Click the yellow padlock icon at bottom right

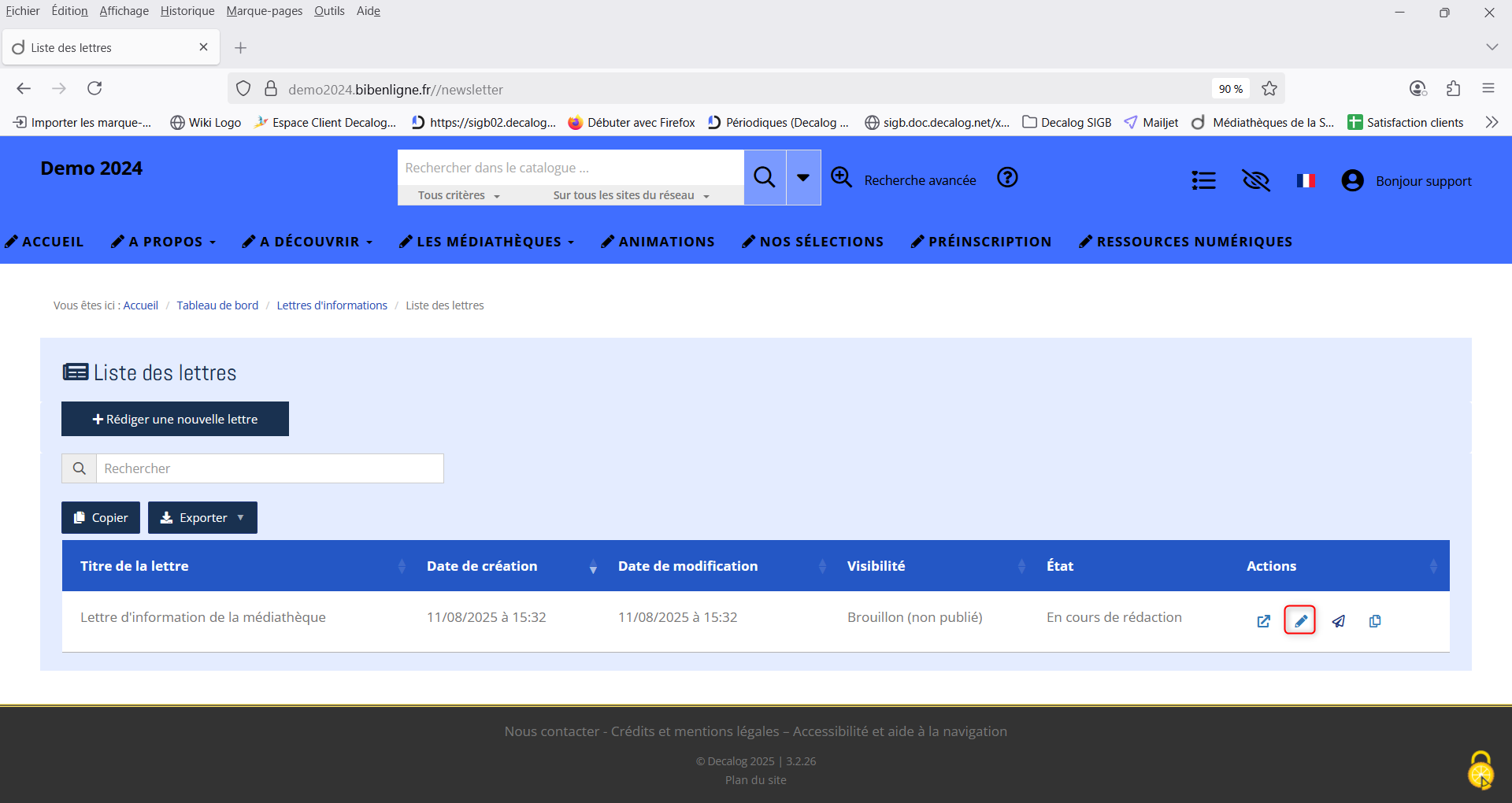click(1480, 769)
